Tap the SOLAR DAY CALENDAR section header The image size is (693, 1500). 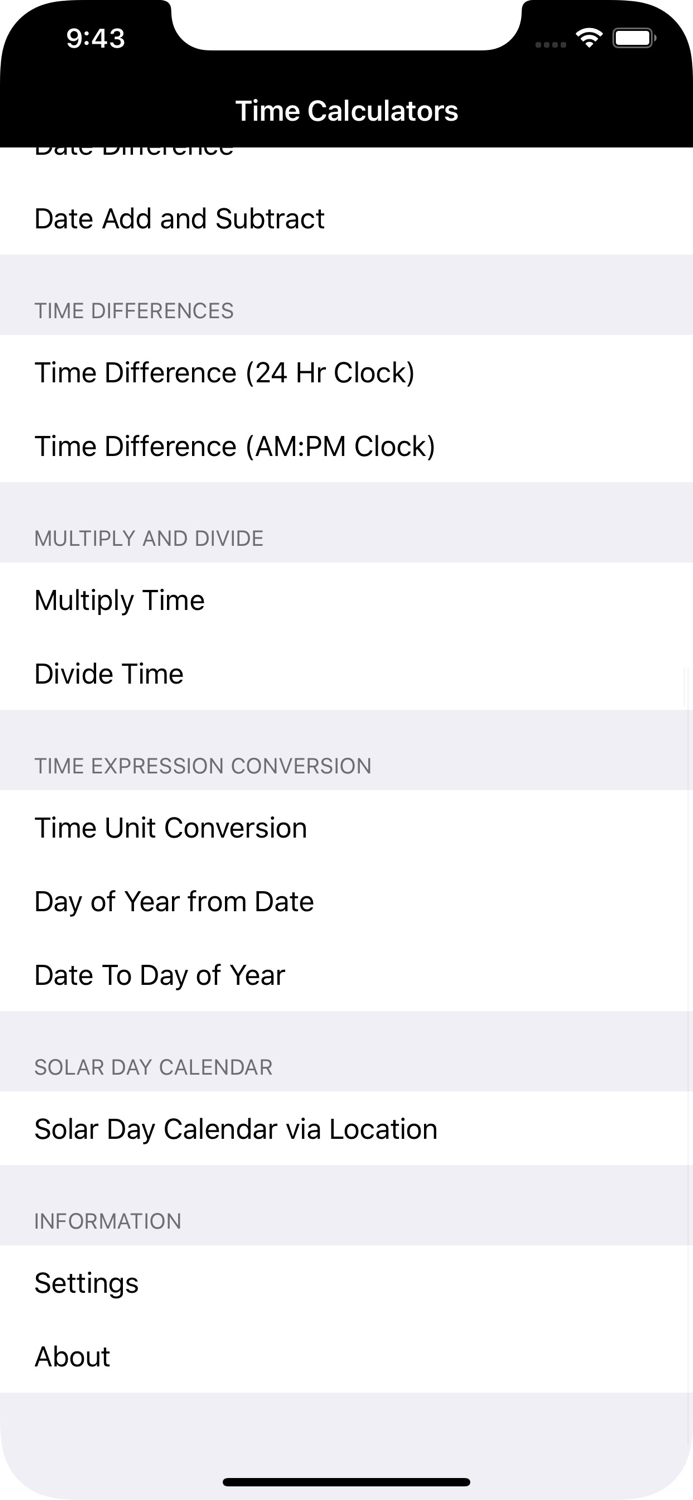click(153, 1067)
